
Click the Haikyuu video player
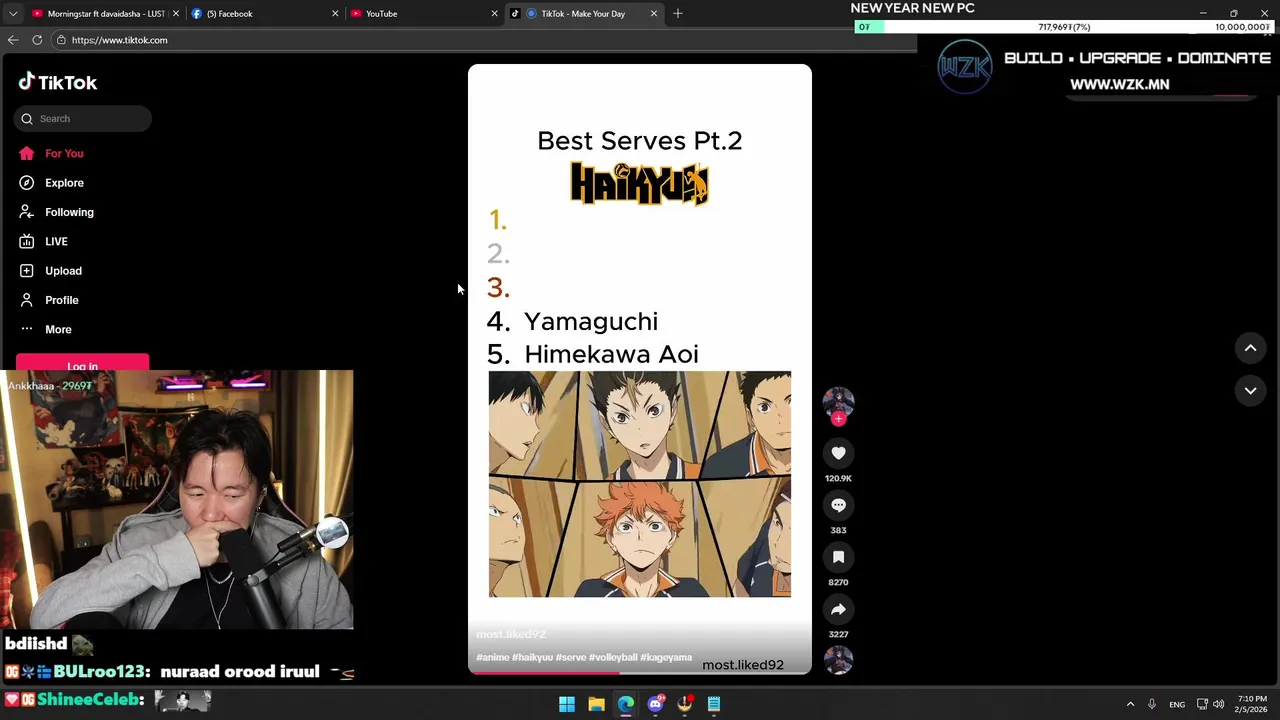pyautogui.click(x=640, y=369)
